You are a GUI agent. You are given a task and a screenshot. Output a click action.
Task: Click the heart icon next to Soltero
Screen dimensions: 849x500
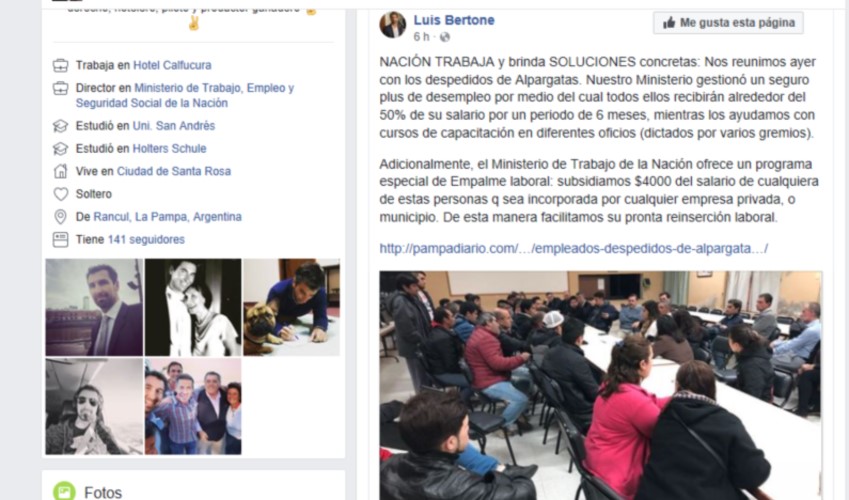tap(61, 194)
